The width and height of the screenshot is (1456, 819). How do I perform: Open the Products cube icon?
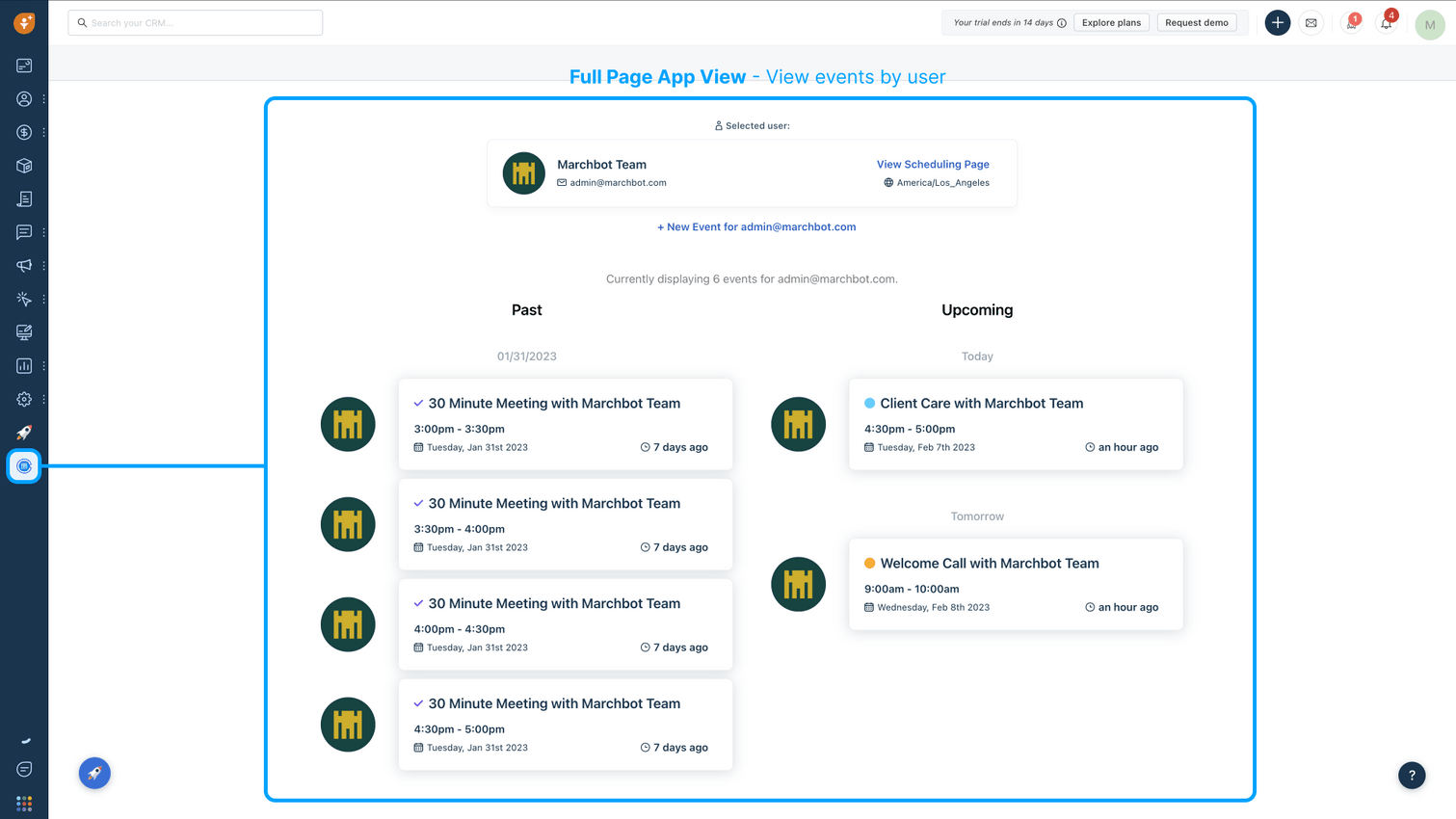click(23, 165)
